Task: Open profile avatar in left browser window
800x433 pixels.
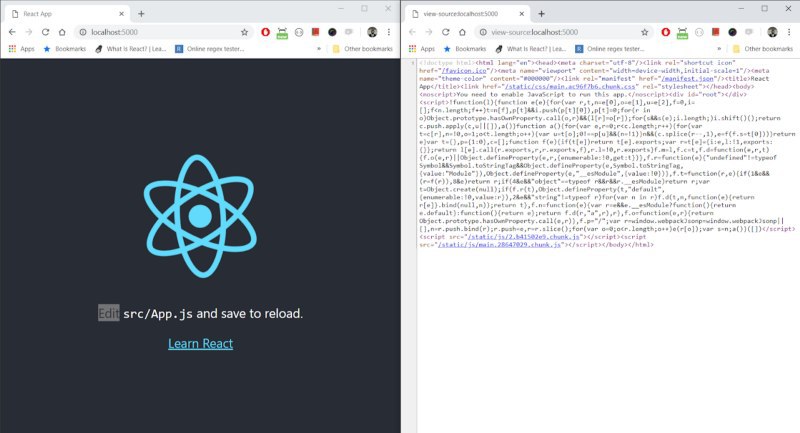Action: pos(372,32)
